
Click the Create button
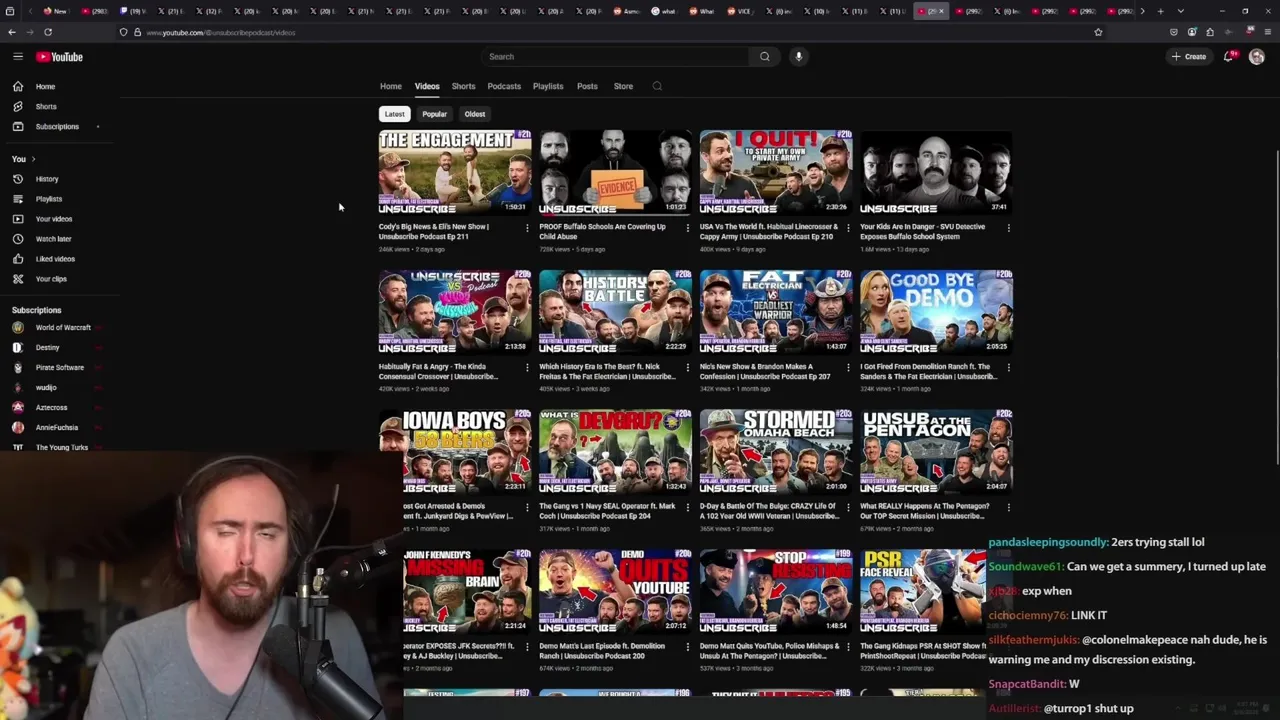[x=1189, y=57]
